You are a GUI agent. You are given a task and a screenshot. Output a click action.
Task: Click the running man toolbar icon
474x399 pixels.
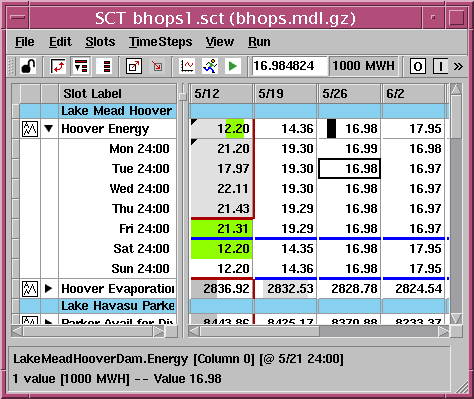pos(210,66)
